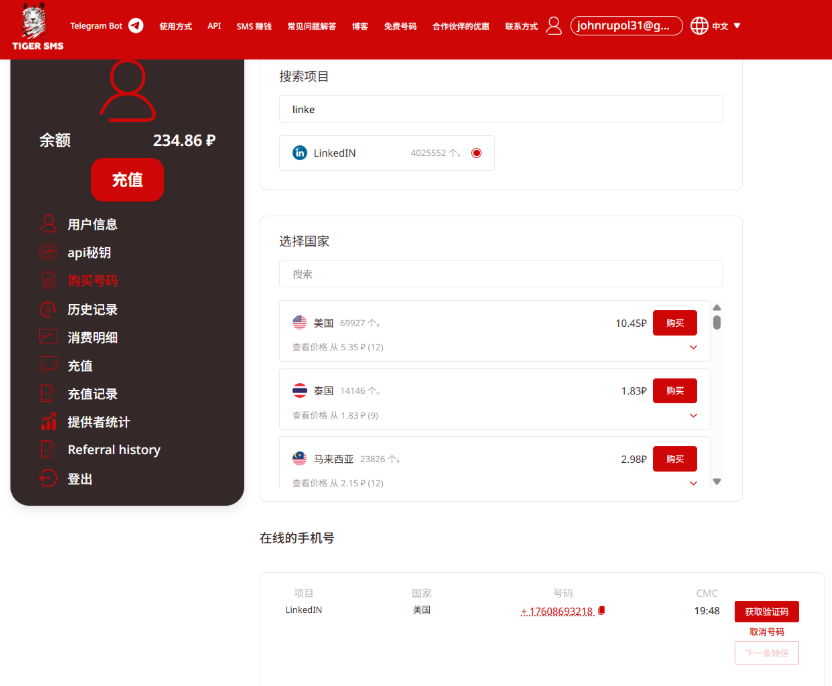Click the 充值 wallet icon in sidebar
Image resolution: width=832 pixels, height=686 pixels.
tap(48, 365)
